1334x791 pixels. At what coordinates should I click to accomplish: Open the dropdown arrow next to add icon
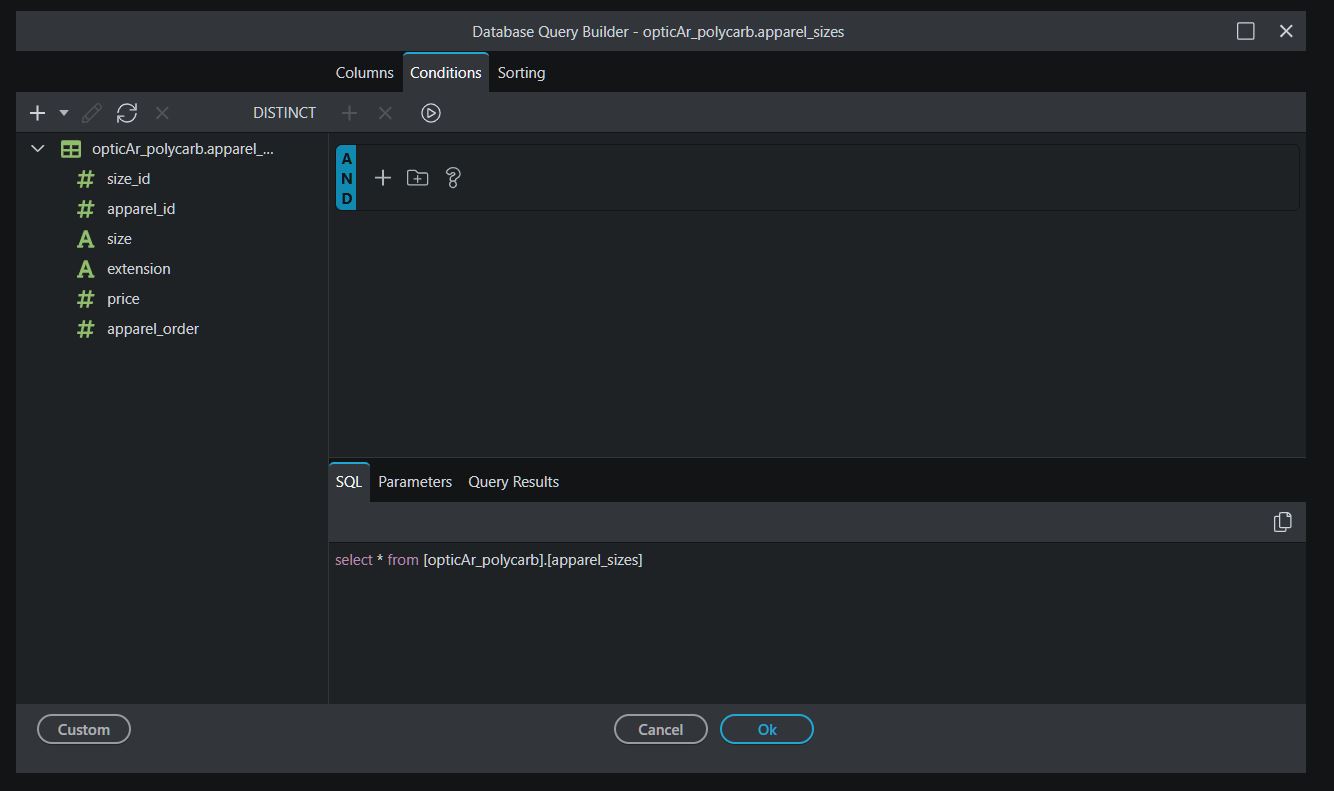64,113
